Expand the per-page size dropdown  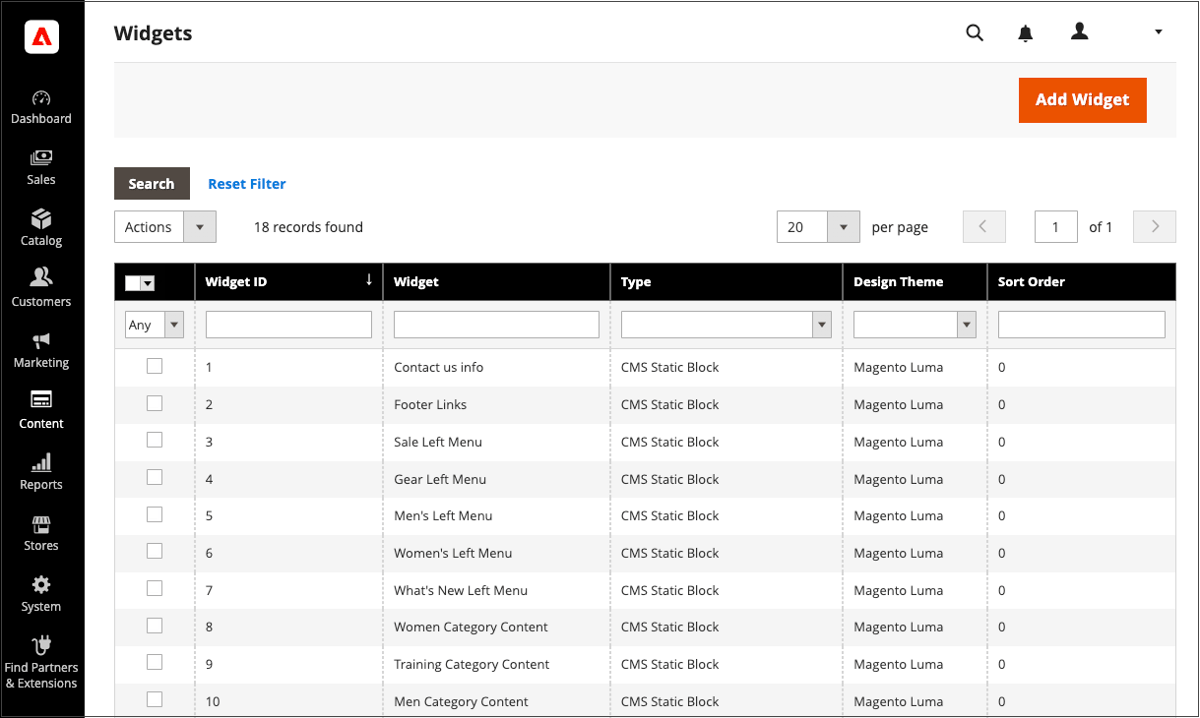pos(843,226)
